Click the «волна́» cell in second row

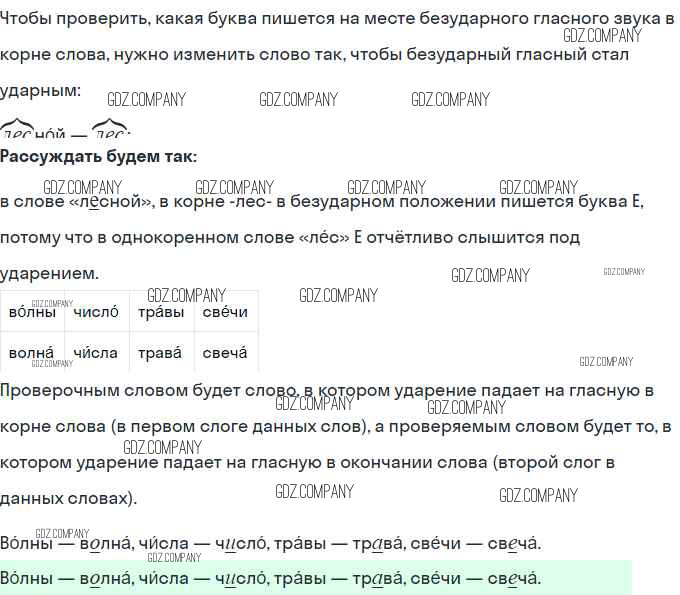33,353
